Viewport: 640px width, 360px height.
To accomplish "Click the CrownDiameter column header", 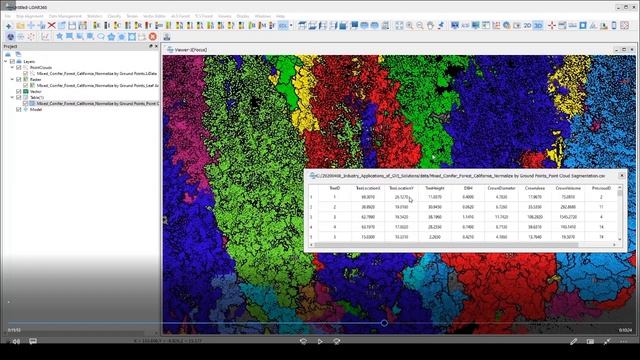I will tap(502, 188).
